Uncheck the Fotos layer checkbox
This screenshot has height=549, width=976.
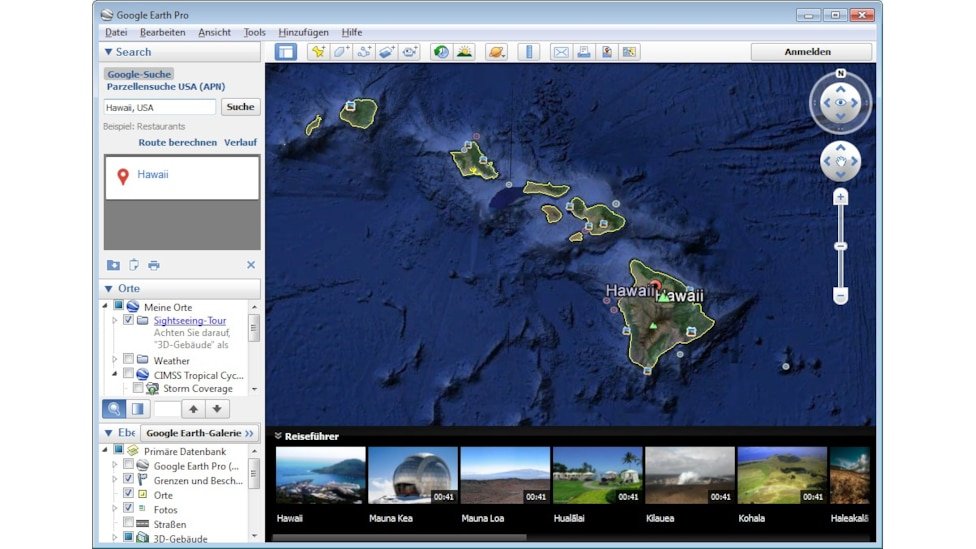(x=128, y=507)
